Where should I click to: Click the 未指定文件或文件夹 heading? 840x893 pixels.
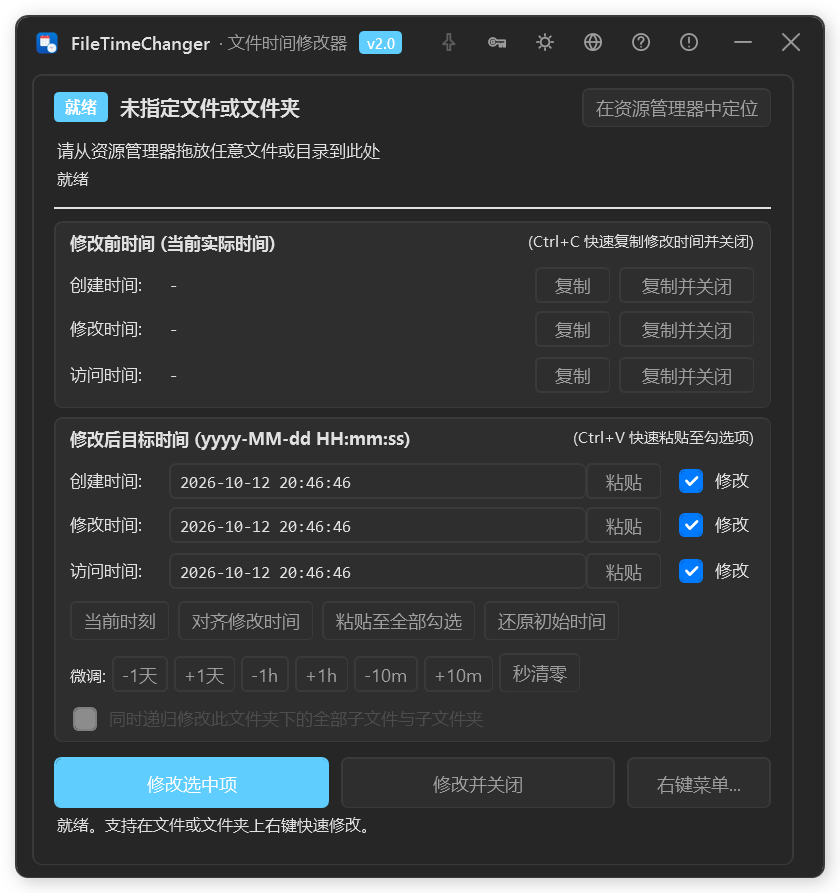pyautogui.click(x=210, y=108)
